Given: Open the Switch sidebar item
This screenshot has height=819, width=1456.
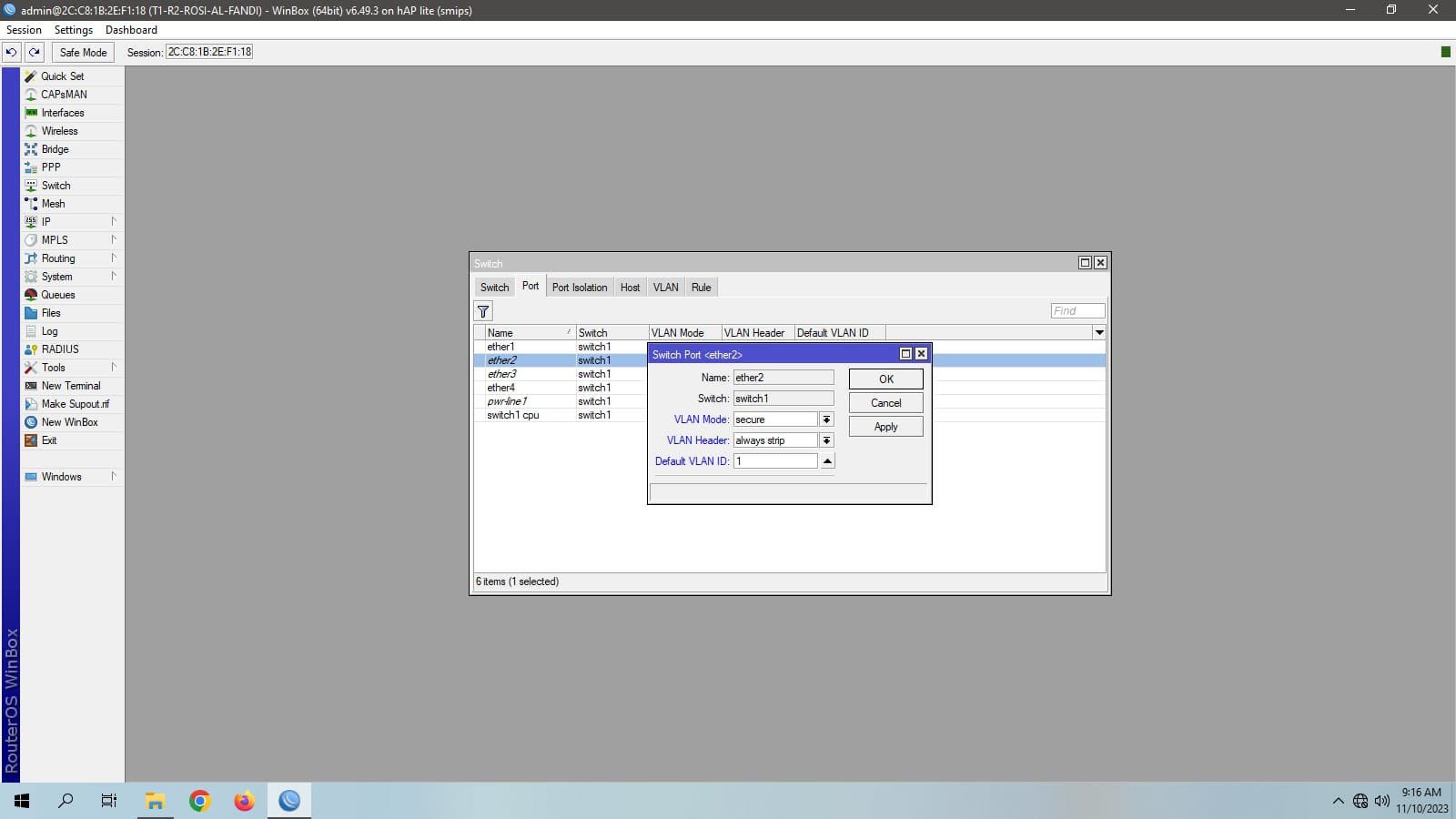Looking at the screenshot, I should point(72,186).
